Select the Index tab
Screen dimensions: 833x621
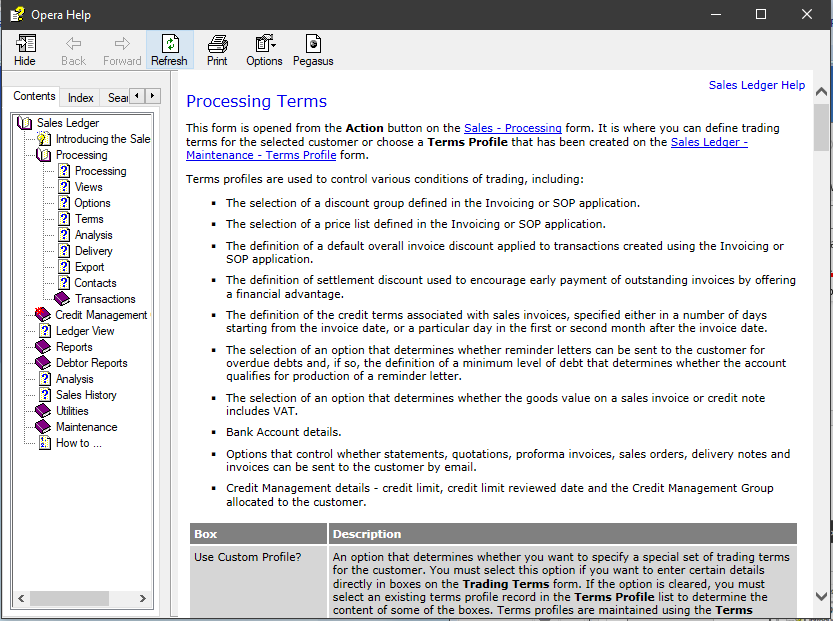(81, 97)
